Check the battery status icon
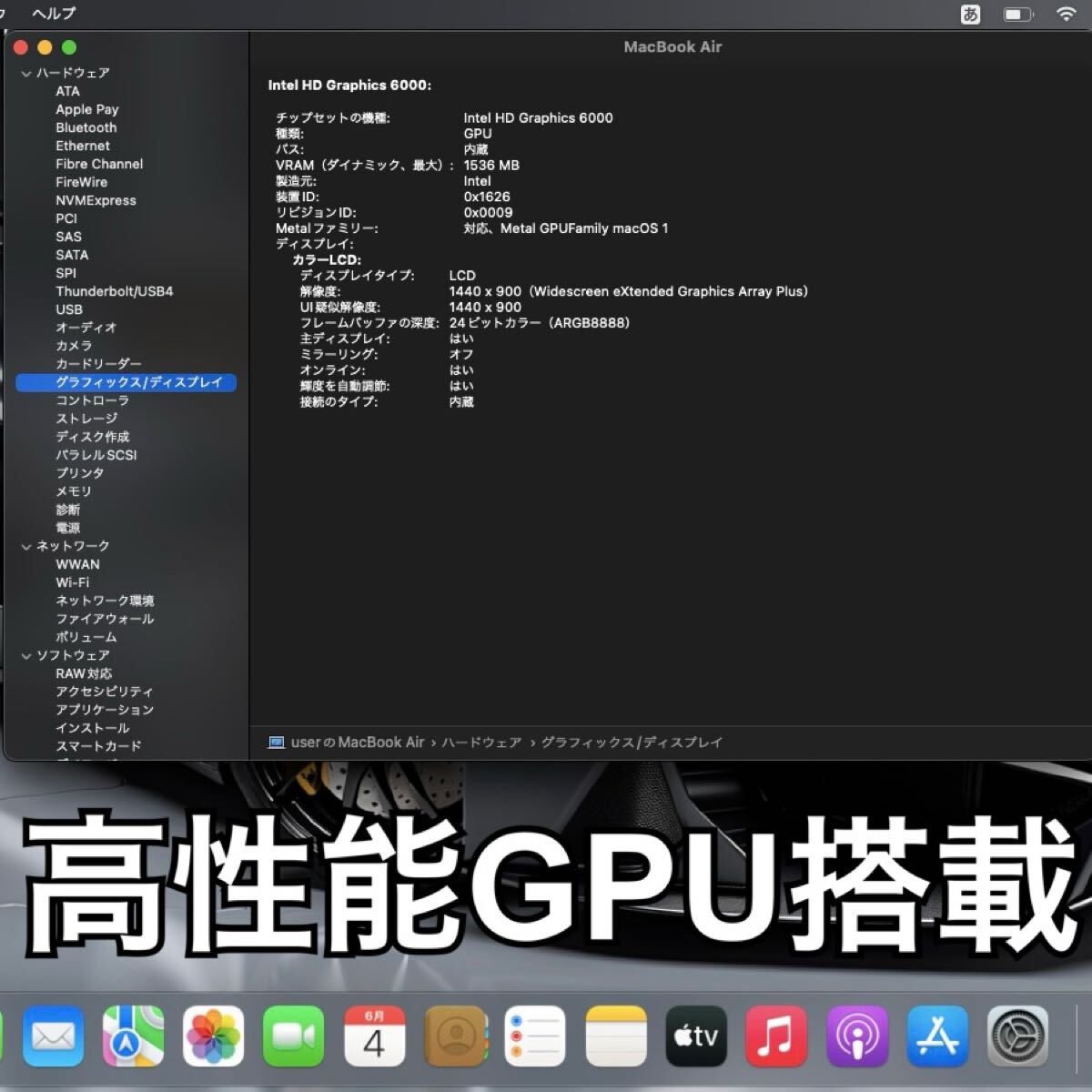 click(1017, 15)
